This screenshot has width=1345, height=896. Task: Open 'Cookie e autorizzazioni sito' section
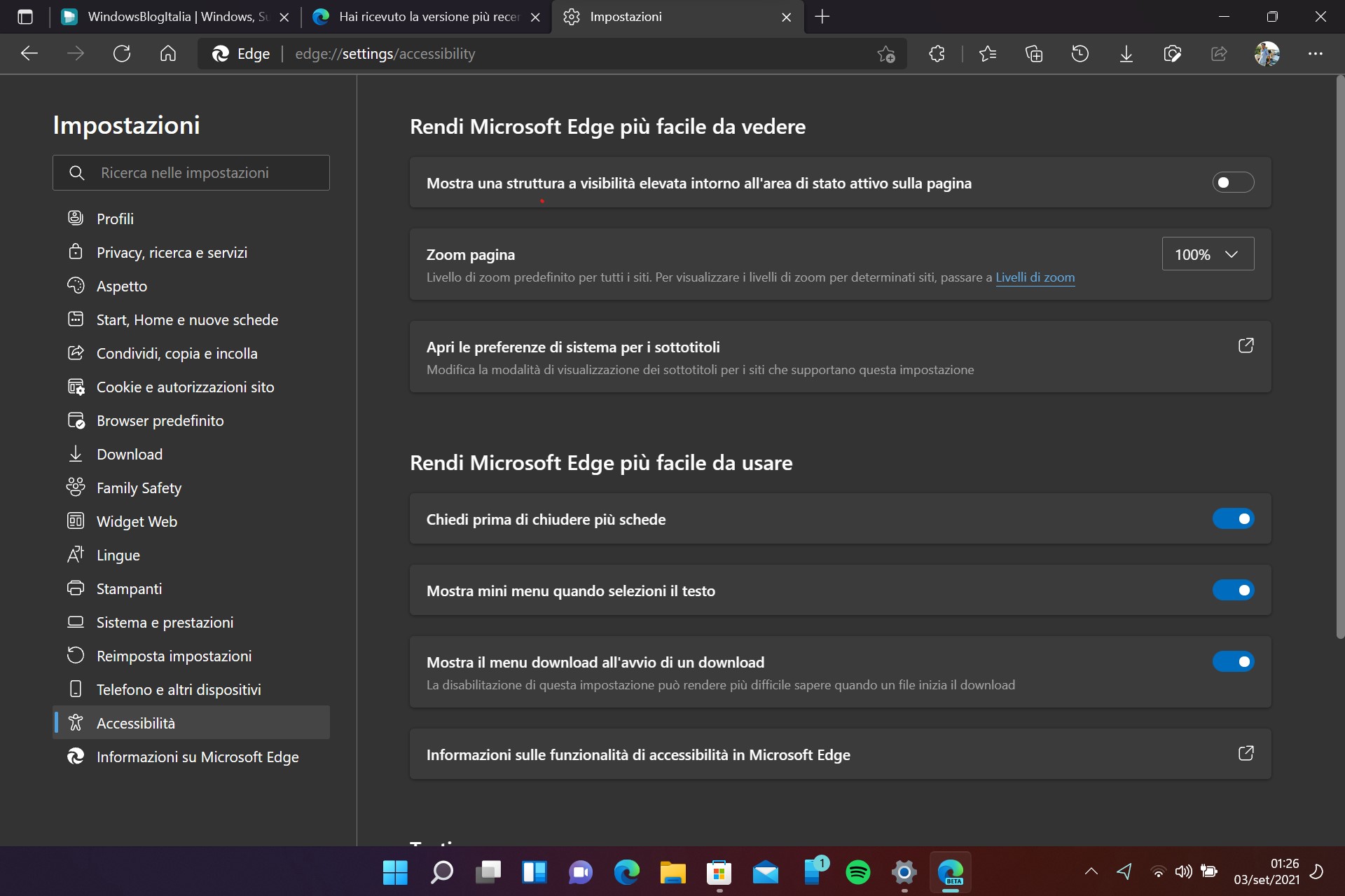click(x=191, y=387)
